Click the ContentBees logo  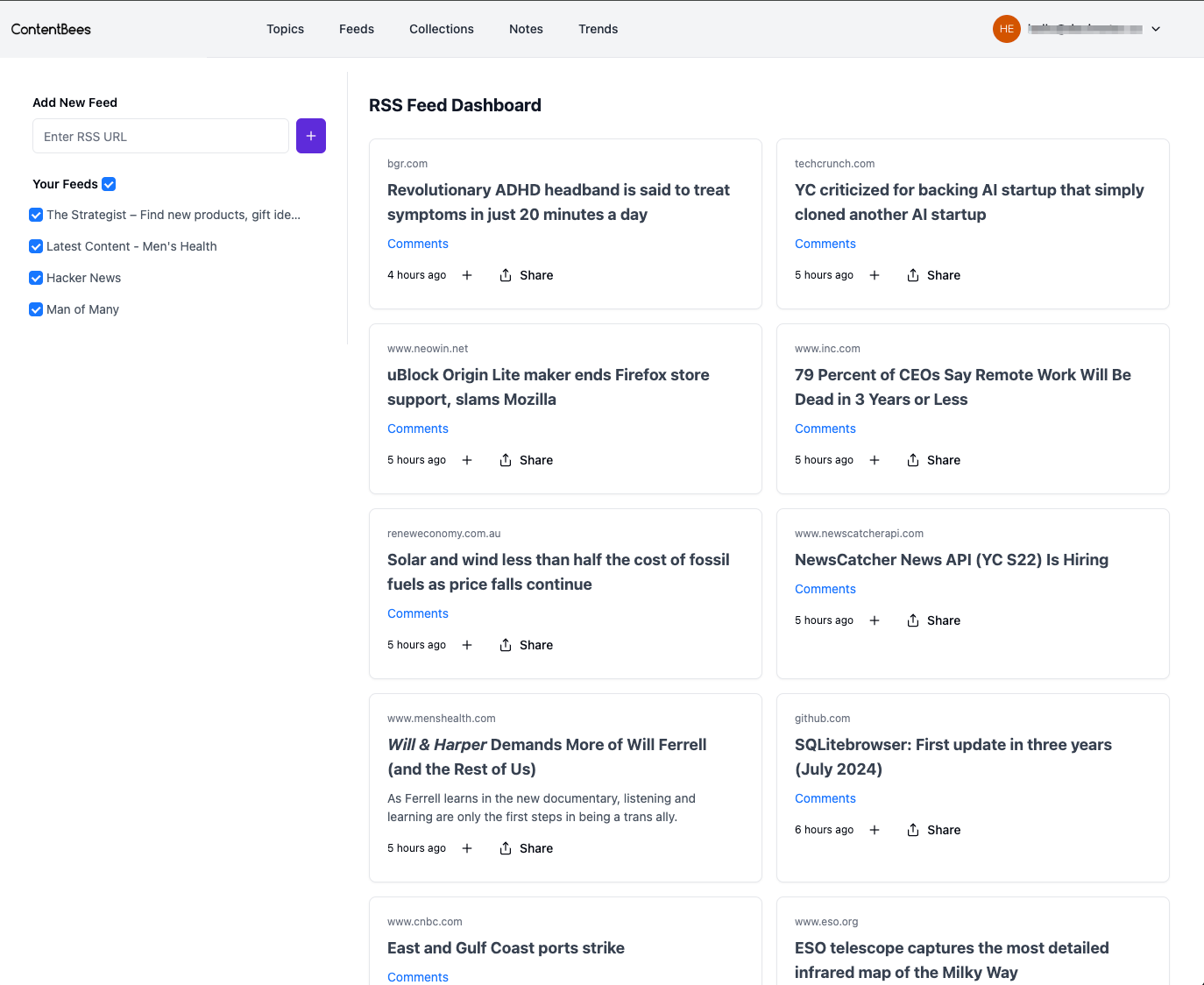click(51, 29)
